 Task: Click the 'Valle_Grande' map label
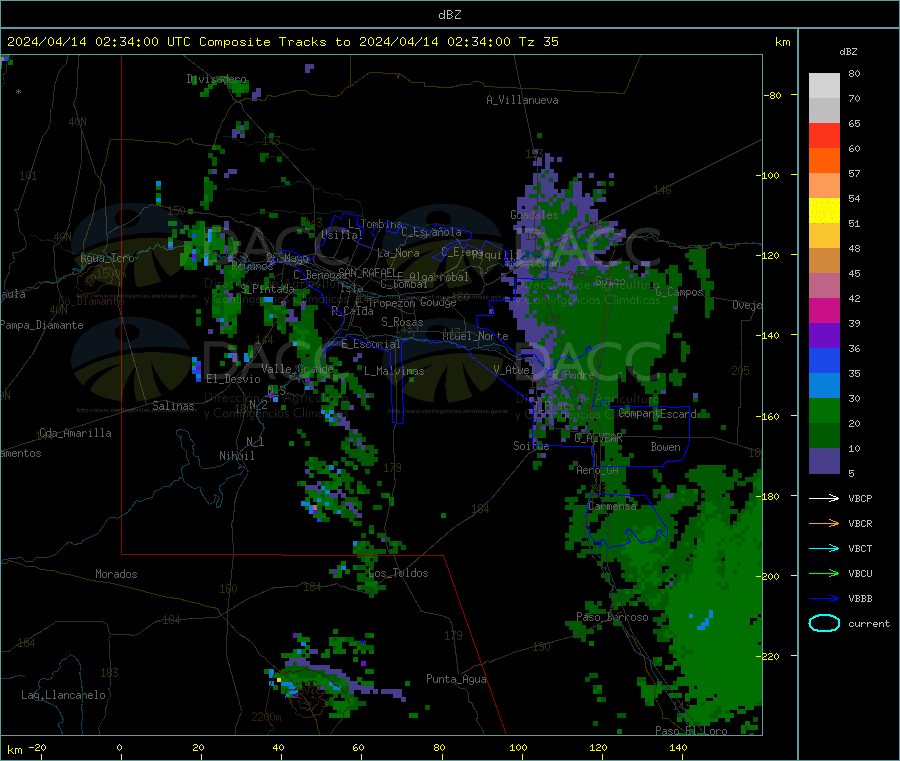(297, 369)
